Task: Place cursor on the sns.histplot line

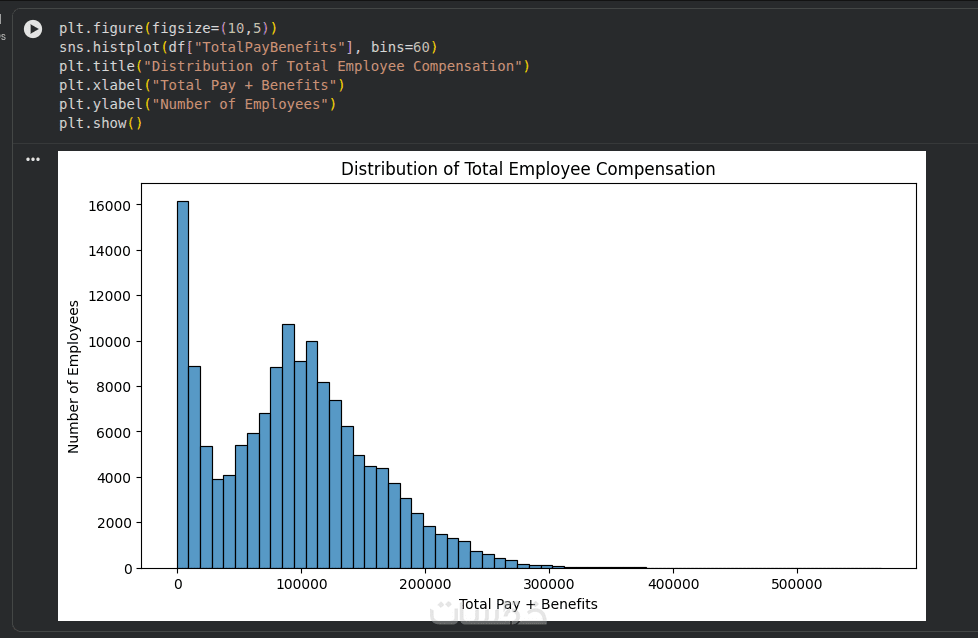Action: (x=247, y=47)
